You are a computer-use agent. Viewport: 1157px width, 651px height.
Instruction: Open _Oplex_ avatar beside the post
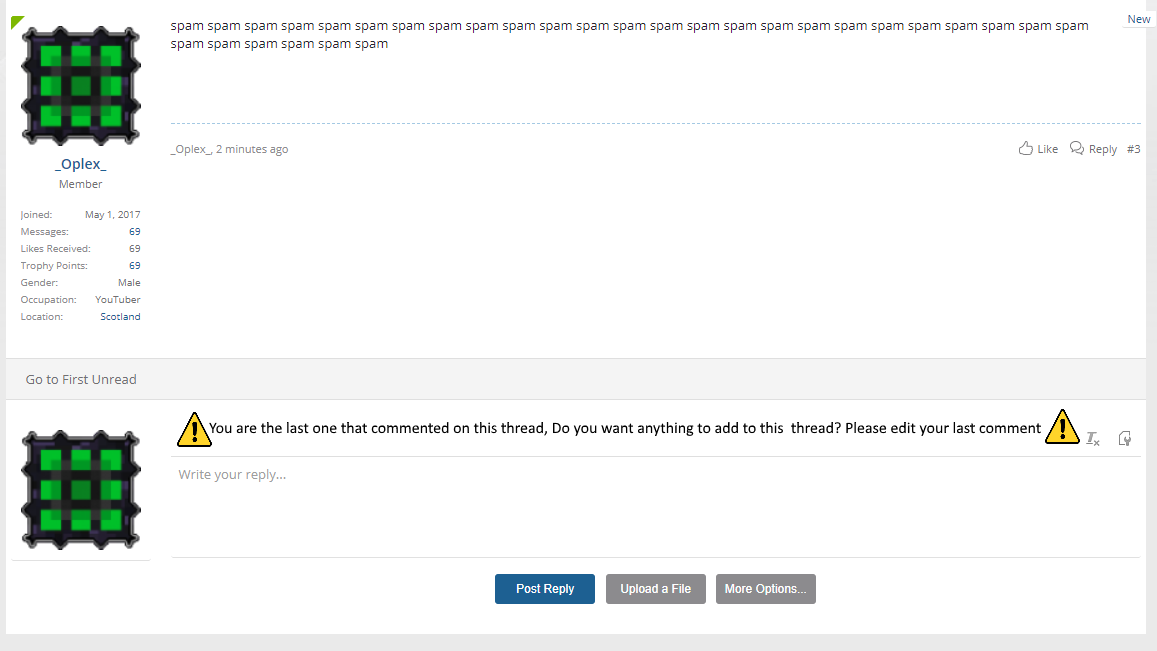pyautogui.click(x=81, y=86)
